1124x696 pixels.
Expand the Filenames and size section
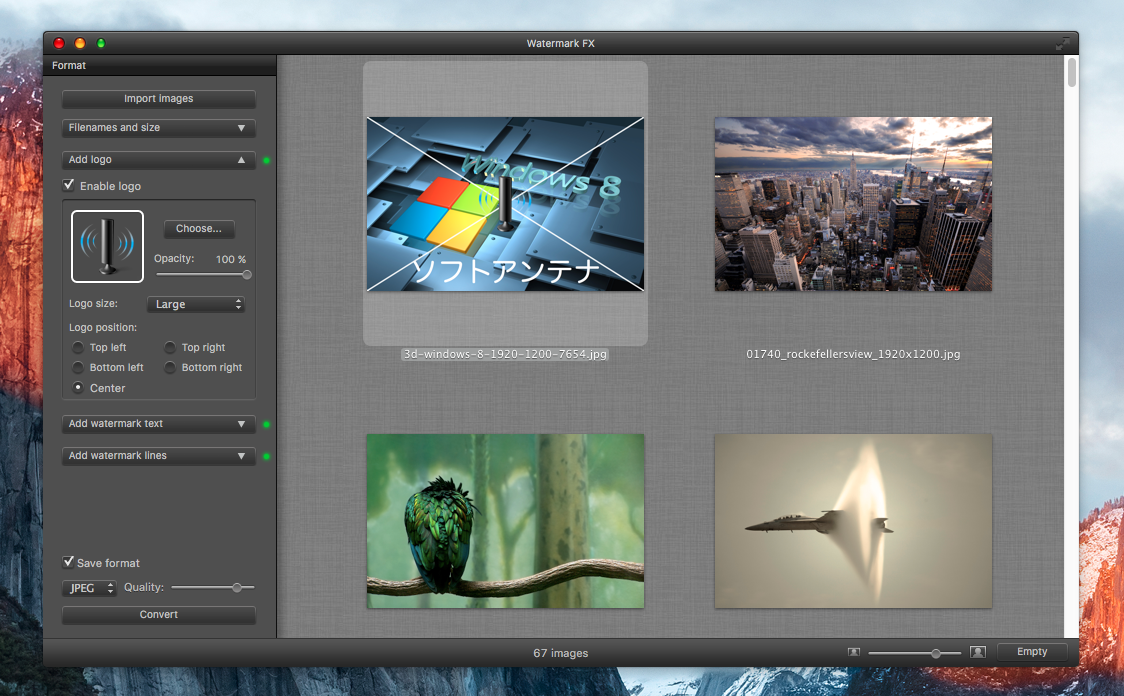[x=158, y=128]
